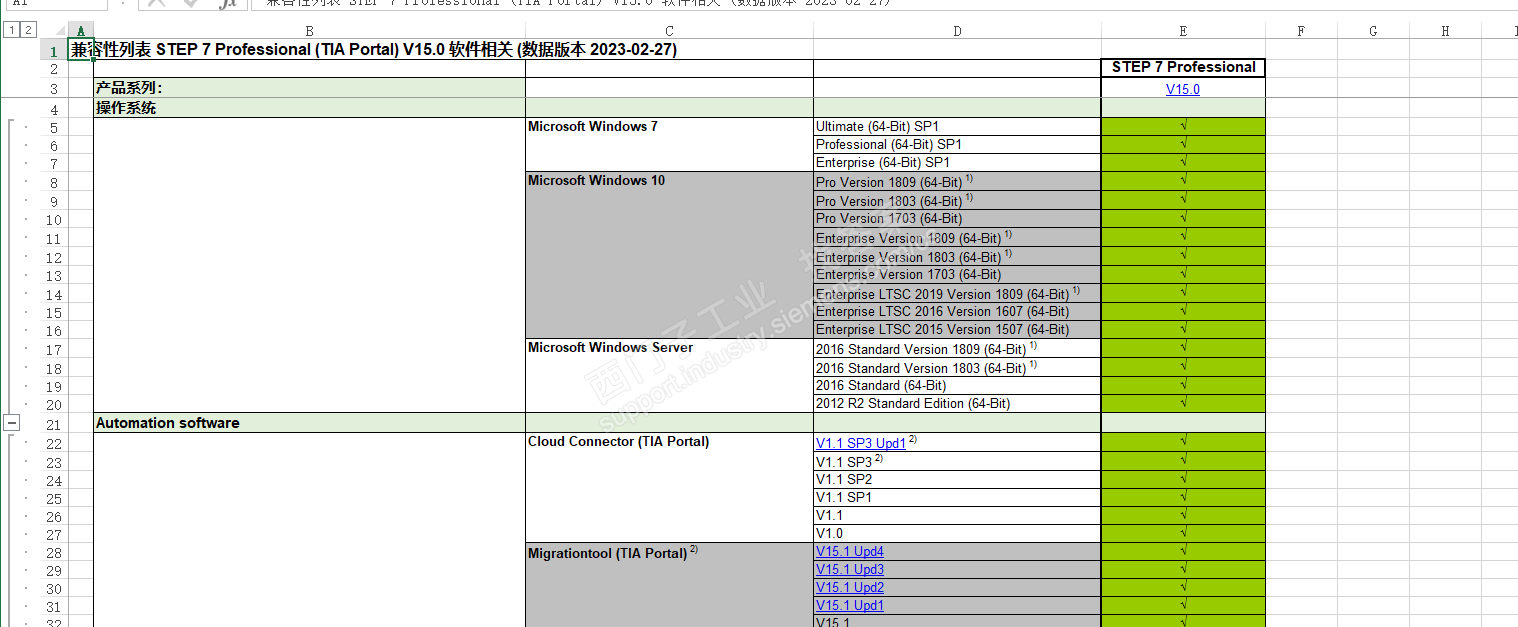1518x627 pixels.
Task: Select the 'V1.1 SP1' cell
Action: [957, 498]
